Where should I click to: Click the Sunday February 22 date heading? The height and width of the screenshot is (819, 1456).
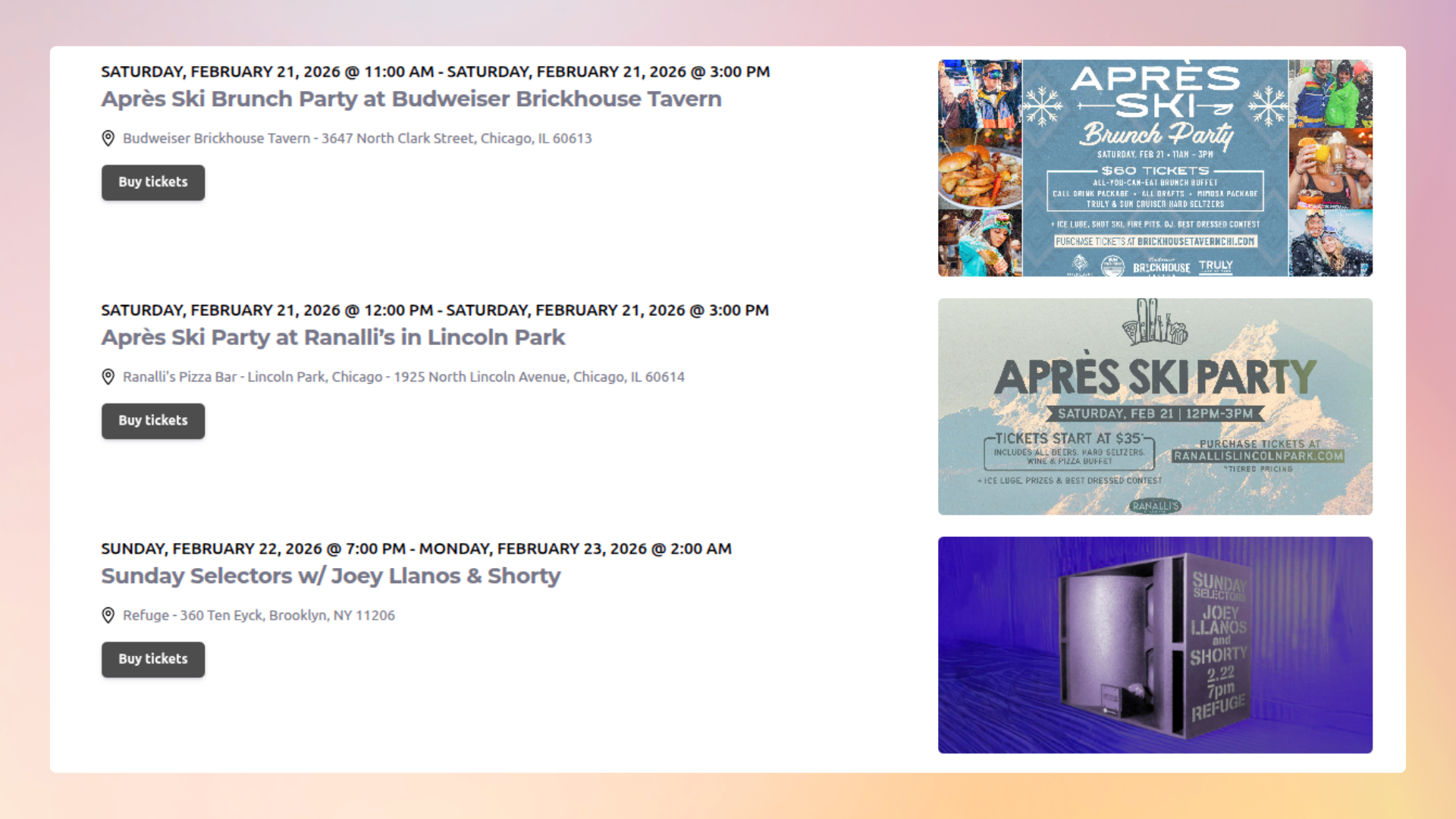click(416, 548)
